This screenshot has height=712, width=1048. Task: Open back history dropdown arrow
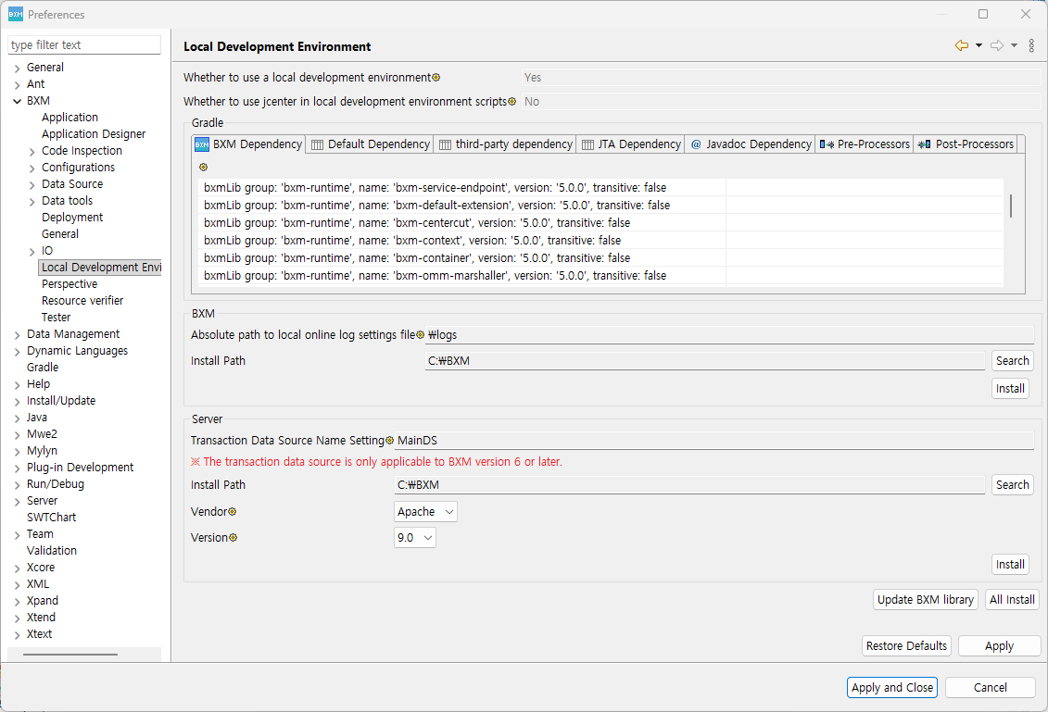coord(978,46)
